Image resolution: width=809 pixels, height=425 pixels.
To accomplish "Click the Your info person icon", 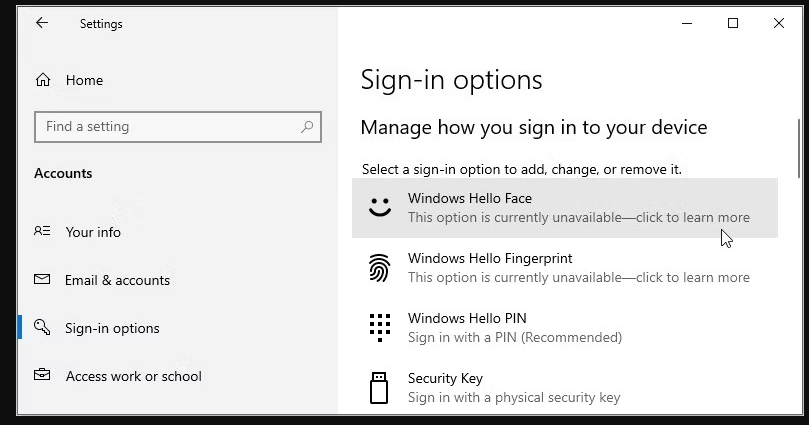I will coord(42,231).
